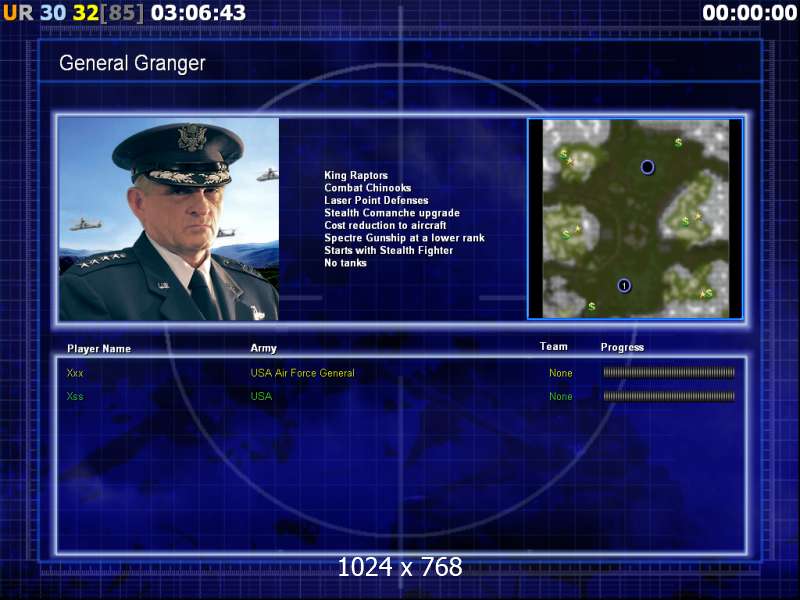Viewport: 800px width, 600px height.
Task: Click the "Army" column header
Action: pyautogui.click(x=263, y=348)
